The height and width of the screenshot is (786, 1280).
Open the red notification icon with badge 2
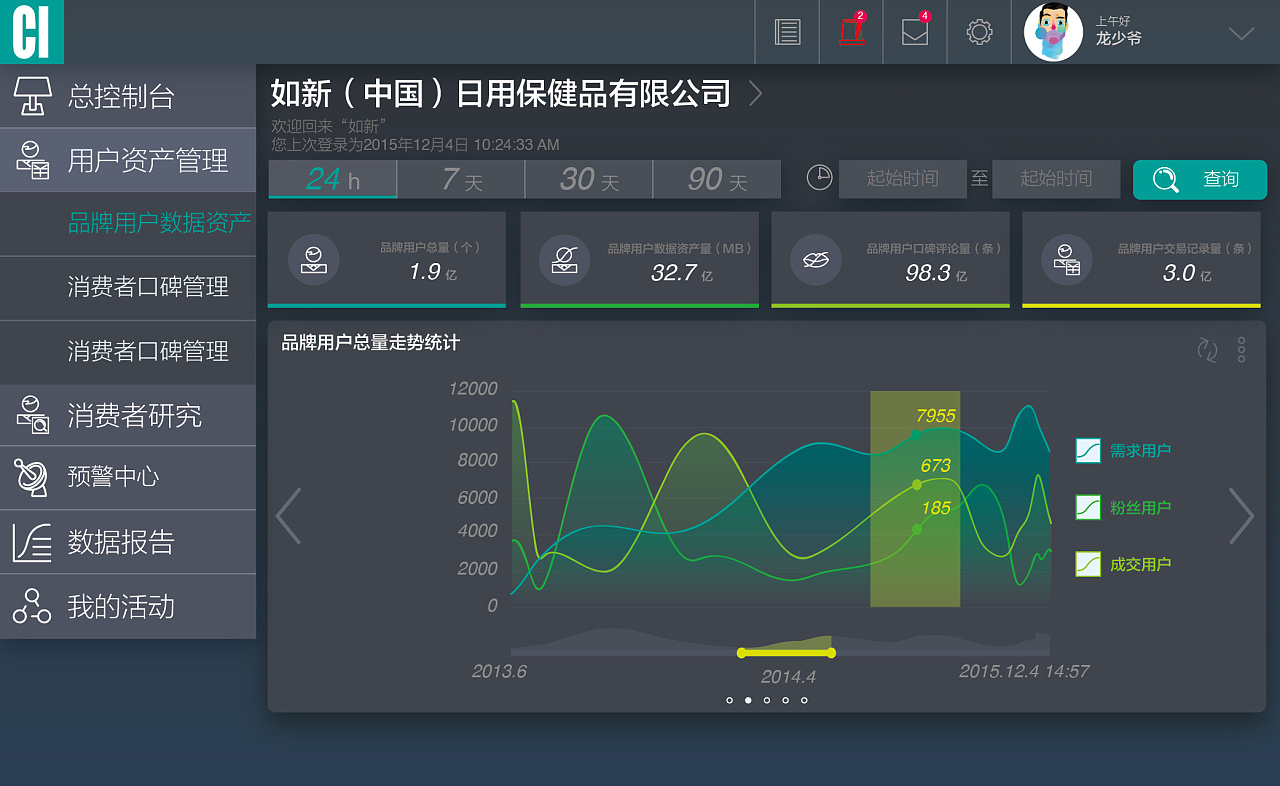(852, 31)
